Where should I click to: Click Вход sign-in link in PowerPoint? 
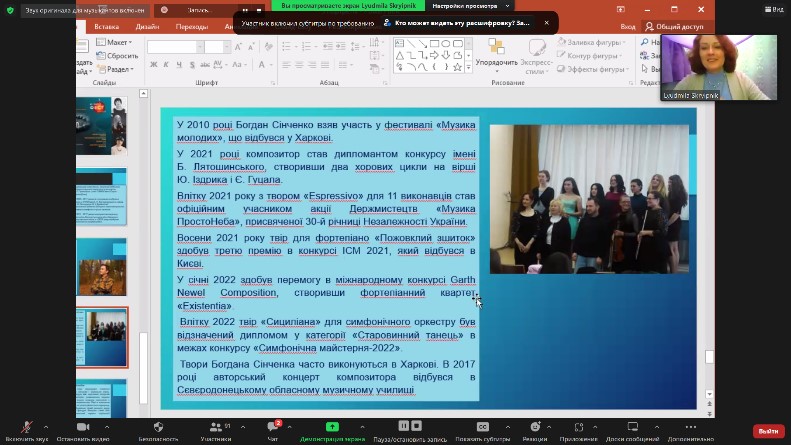[x=628, y=26]
